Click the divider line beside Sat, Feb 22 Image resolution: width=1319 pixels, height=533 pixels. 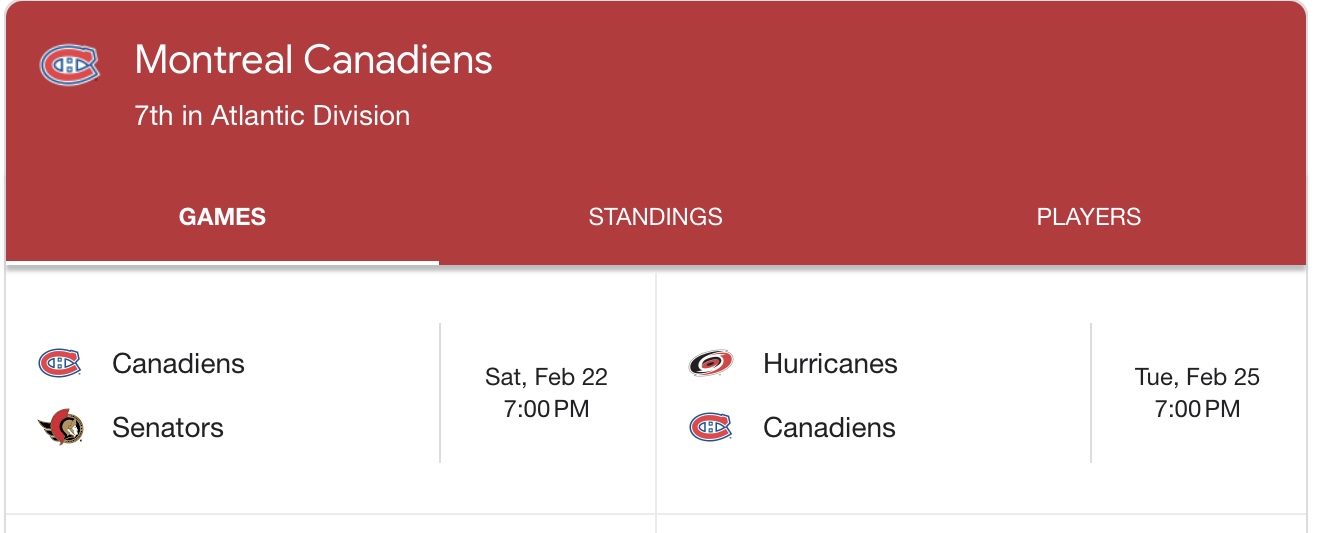coord(440,393)
